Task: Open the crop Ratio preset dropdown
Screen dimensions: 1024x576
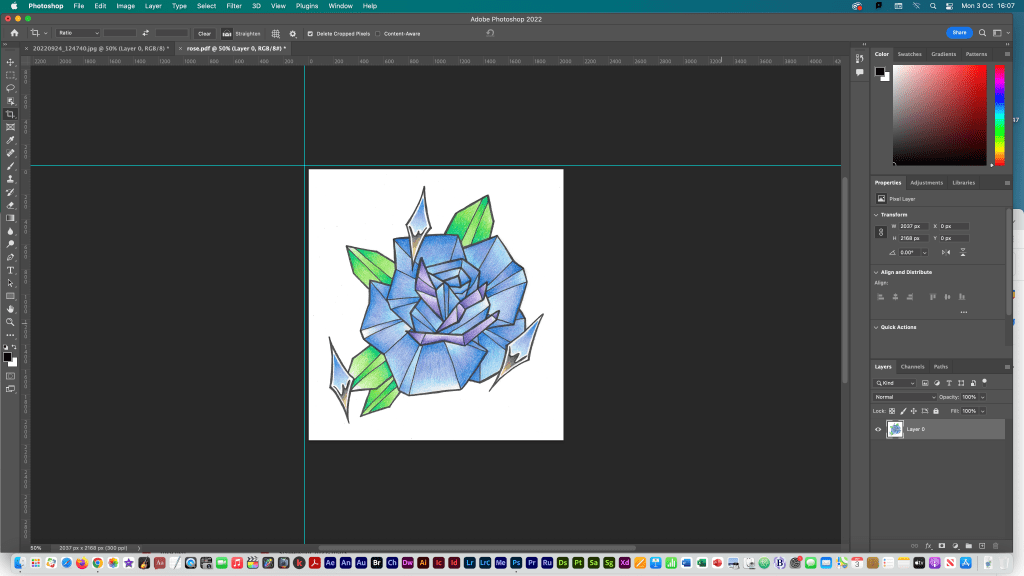Action: pyautogui.click(x=78, y=33)
